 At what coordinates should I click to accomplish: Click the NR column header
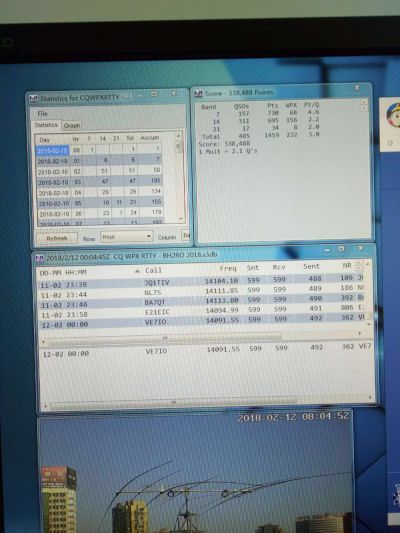[347, 265]
